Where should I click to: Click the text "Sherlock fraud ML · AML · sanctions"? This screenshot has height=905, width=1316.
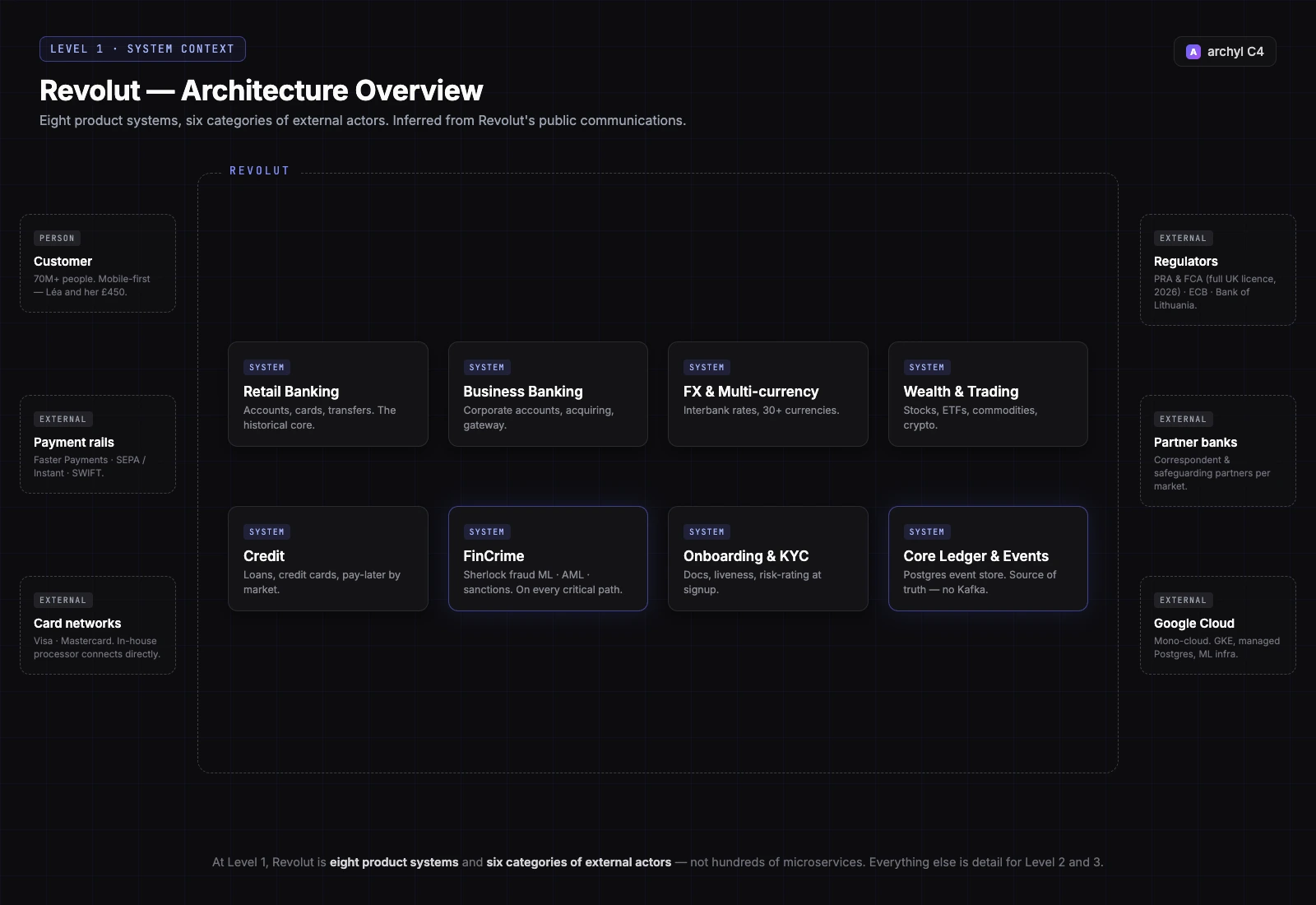(527, 582)
